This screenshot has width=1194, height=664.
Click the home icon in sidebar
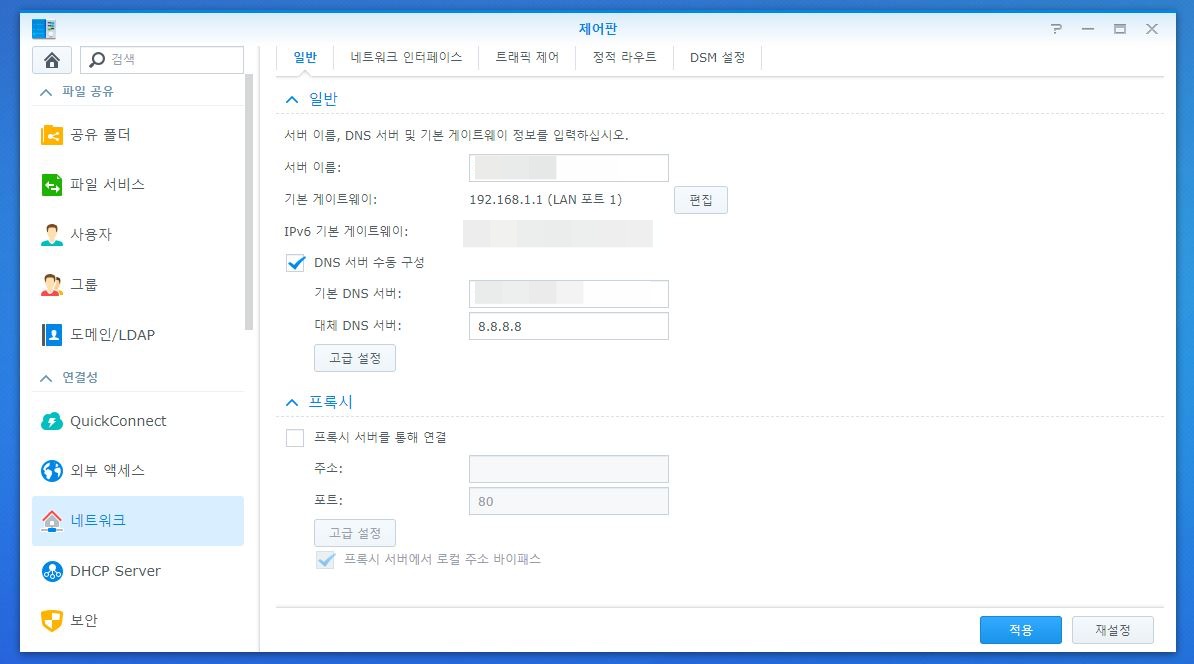(52, 60)
